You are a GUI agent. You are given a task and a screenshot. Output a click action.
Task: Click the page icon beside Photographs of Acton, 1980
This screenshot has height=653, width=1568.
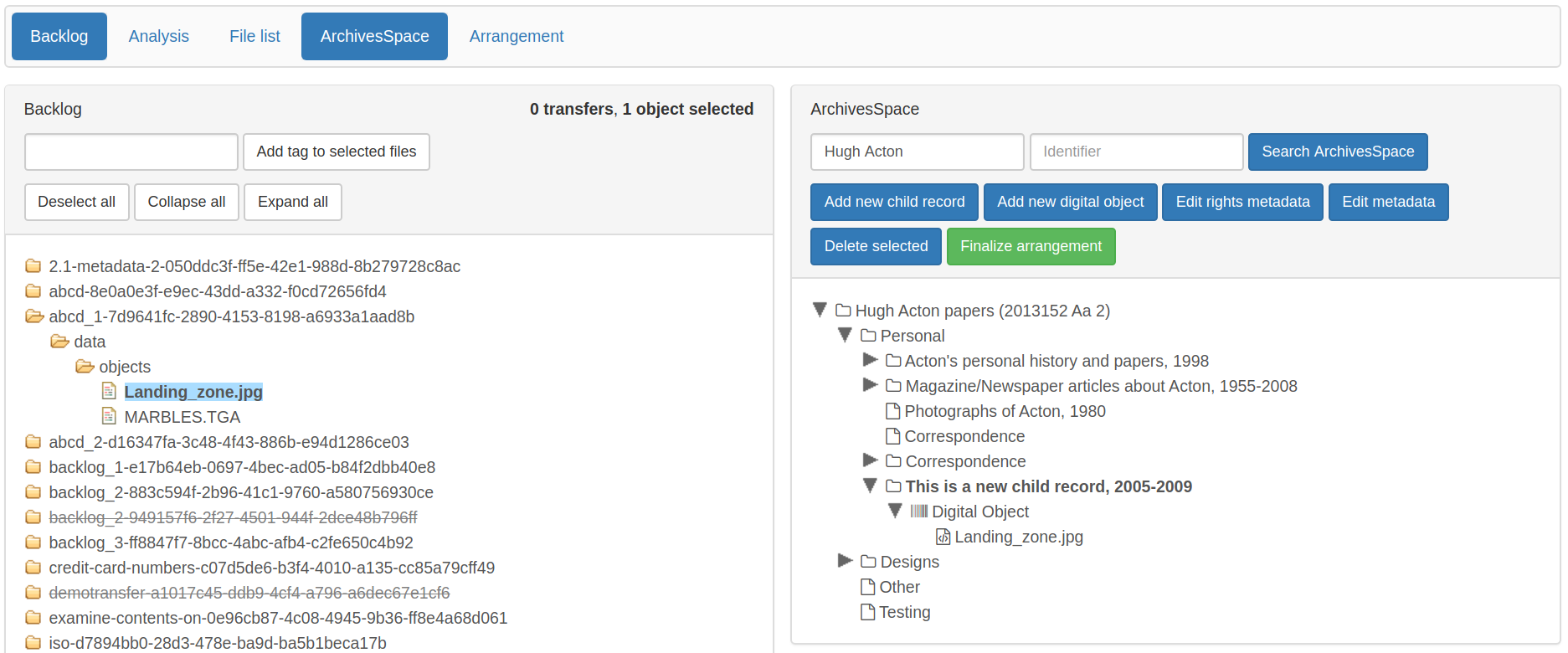point(892,411)
